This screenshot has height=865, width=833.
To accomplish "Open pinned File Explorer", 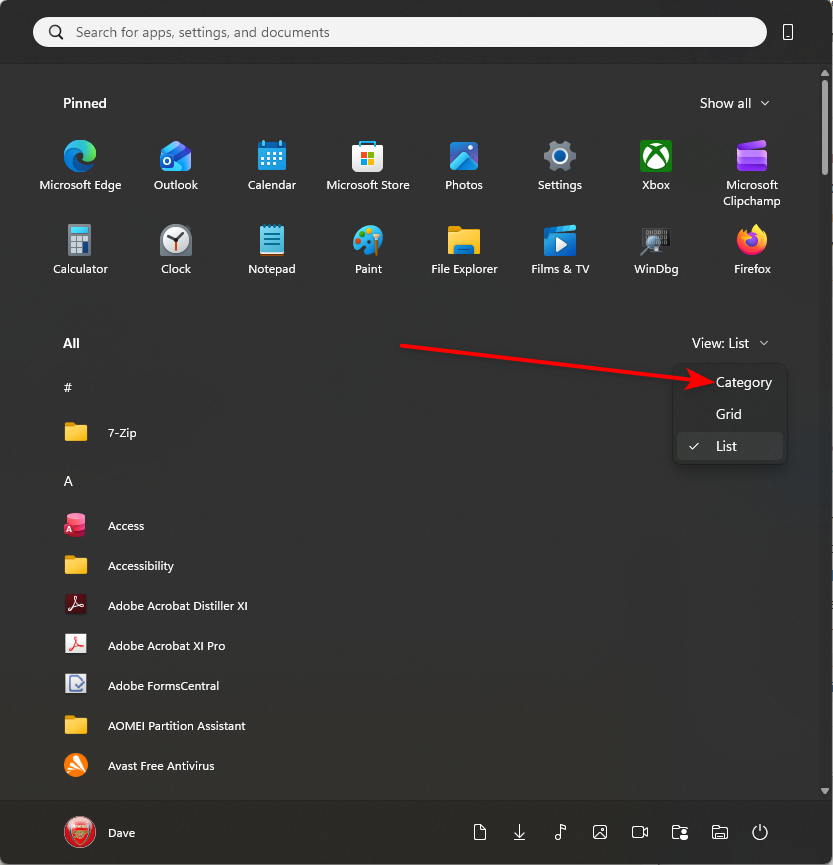I will point(463,249).
